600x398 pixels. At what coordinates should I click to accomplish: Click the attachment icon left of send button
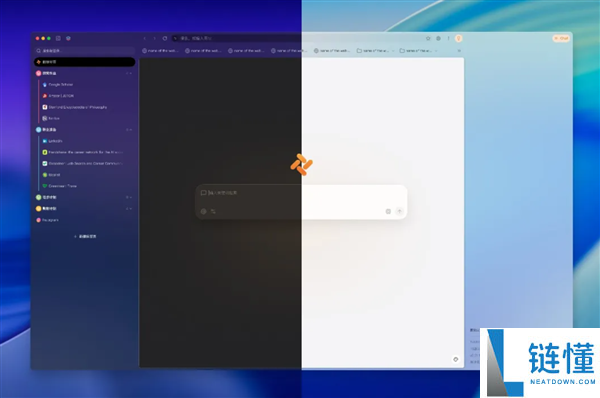pos(388,211)
